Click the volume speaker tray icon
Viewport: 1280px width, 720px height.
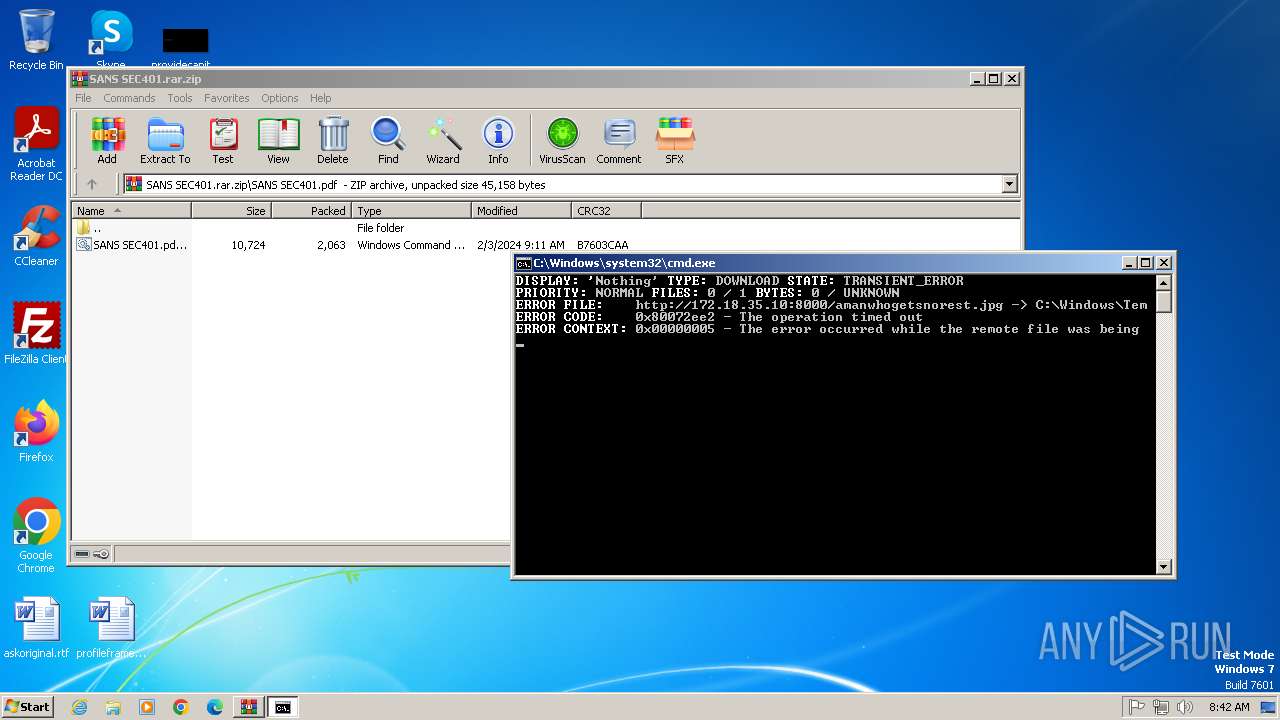[1185, 707]
